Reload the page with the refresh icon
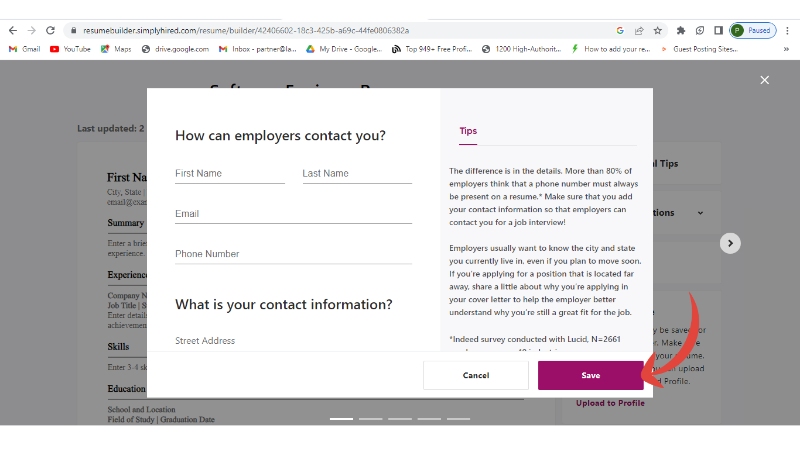800x449 pixels. 50,31
